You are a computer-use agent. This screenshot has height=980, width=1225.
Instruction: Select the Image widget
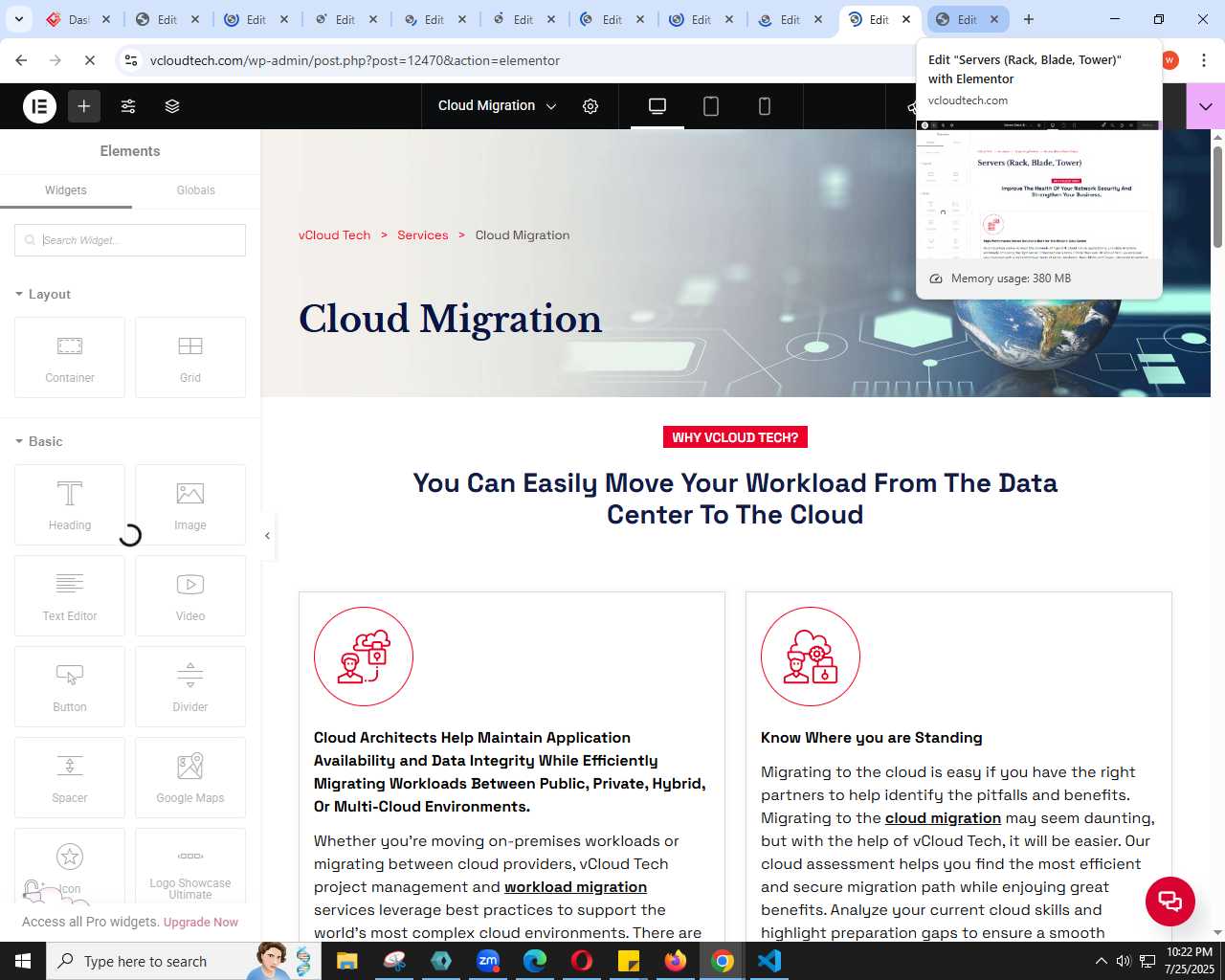click(x=190, y=505)
